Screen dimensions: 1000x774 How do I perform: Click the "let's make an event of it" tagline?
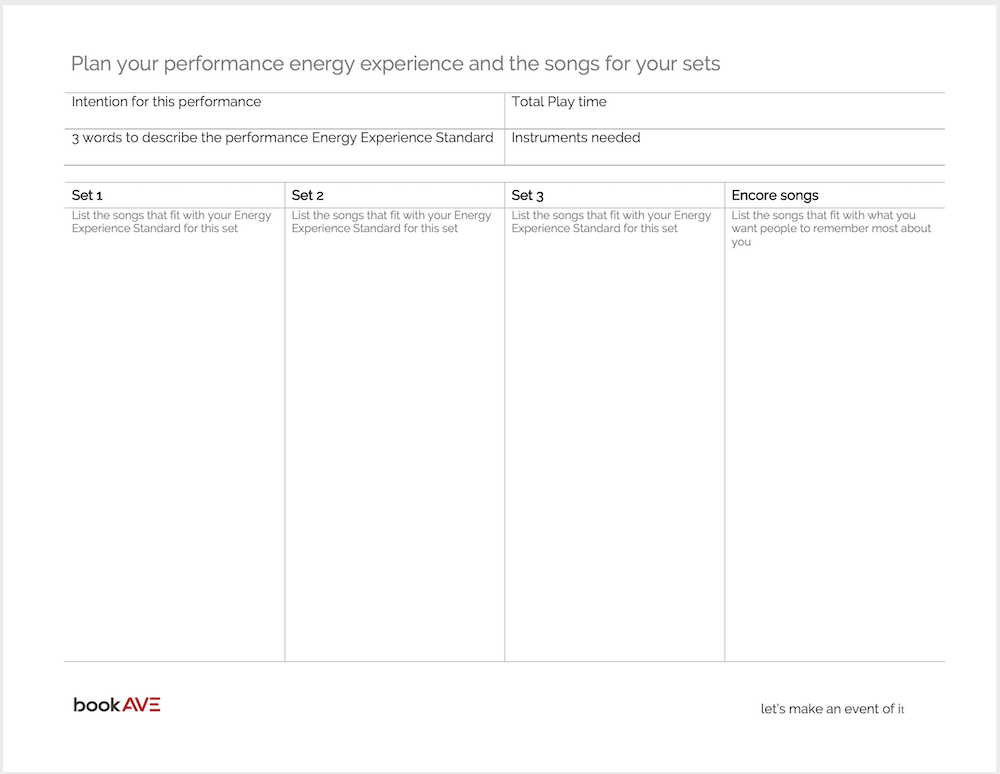[832, 709]
